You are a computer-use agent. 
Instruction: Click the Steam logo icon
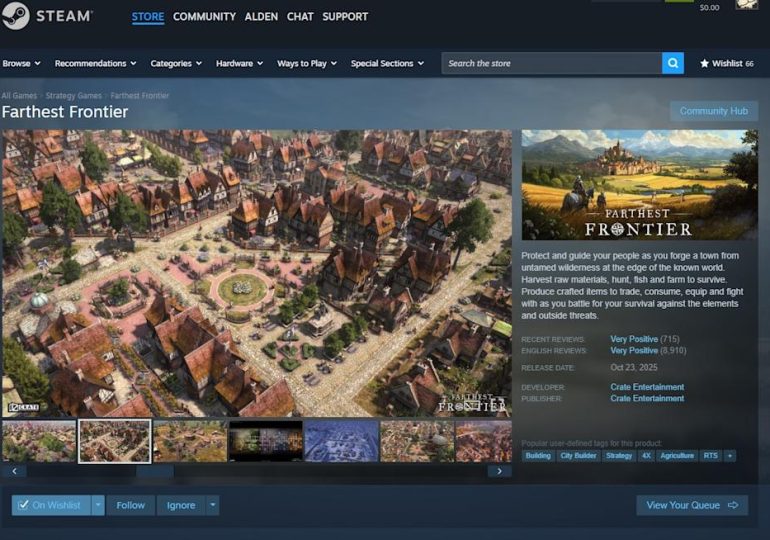click(16, 16)
